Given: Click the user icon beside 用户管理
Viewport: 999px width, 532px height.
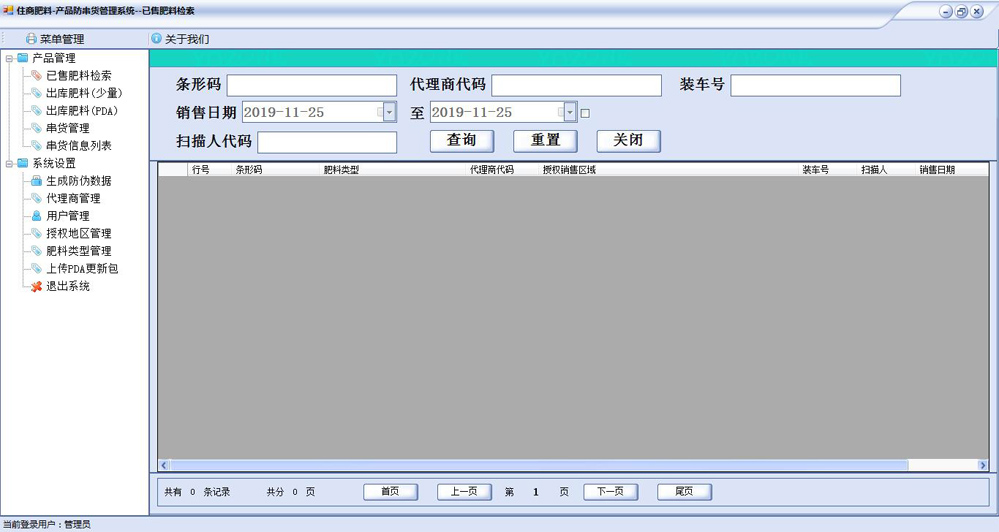Looking at the screenshot, I should coord(37,216).
